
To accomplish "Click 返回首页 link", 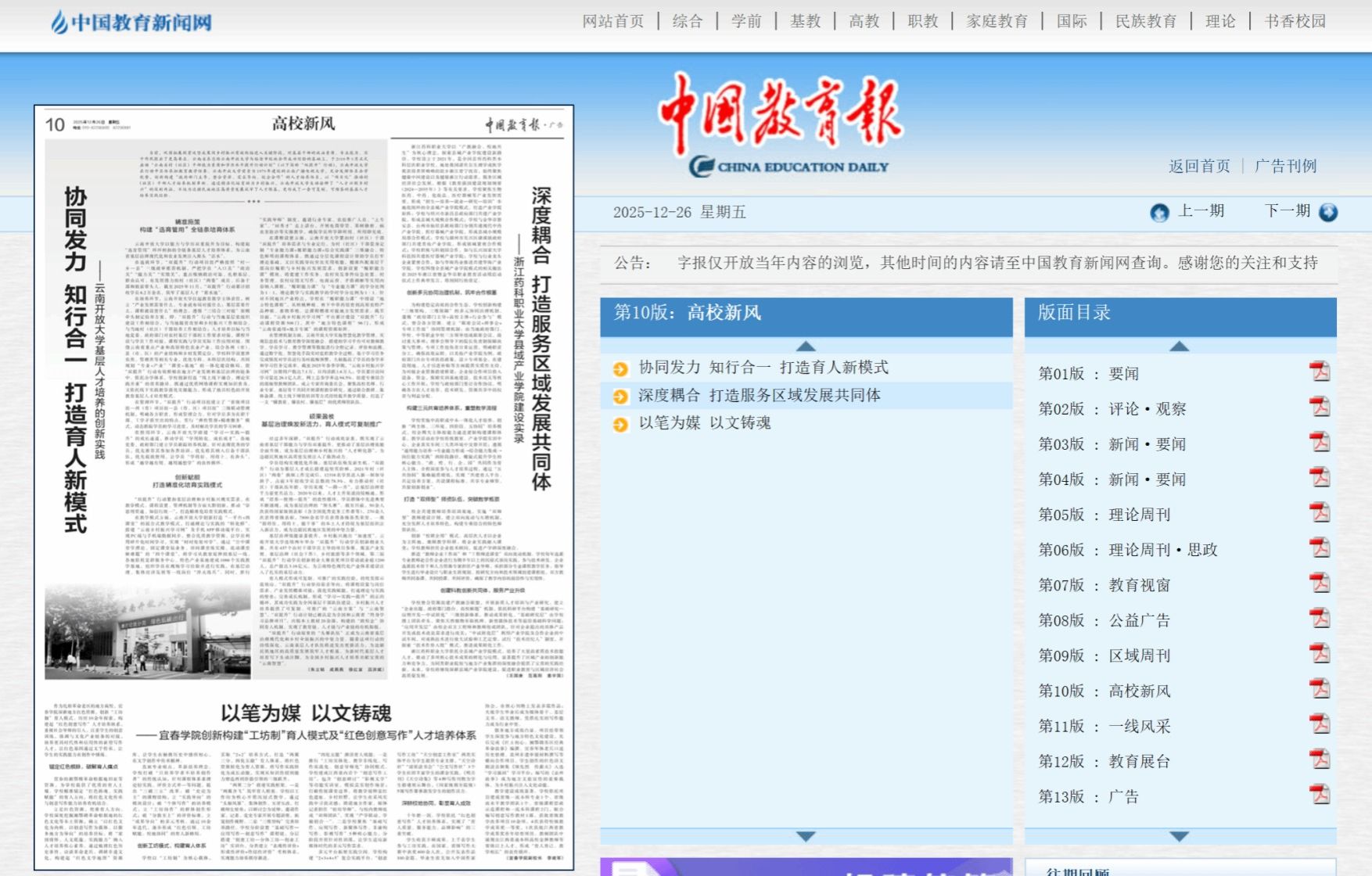I will [x=1199, y=166].
